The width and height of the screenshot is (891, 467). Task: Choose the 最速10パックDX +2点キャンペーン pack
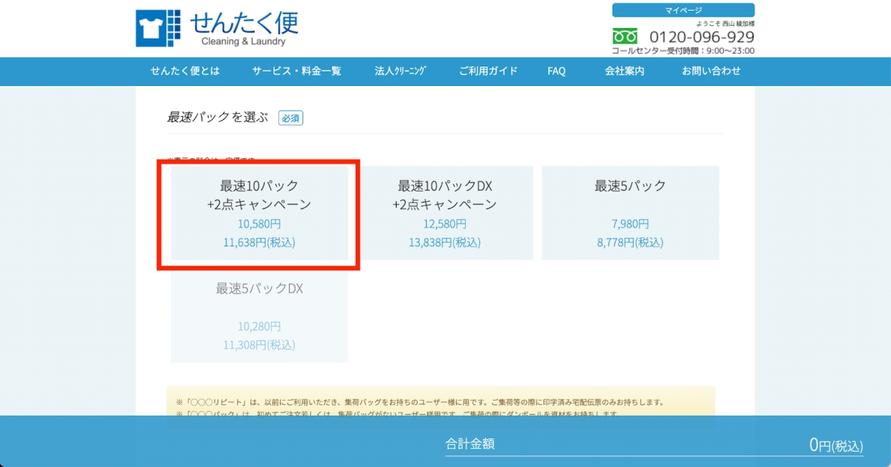[444, 213]
